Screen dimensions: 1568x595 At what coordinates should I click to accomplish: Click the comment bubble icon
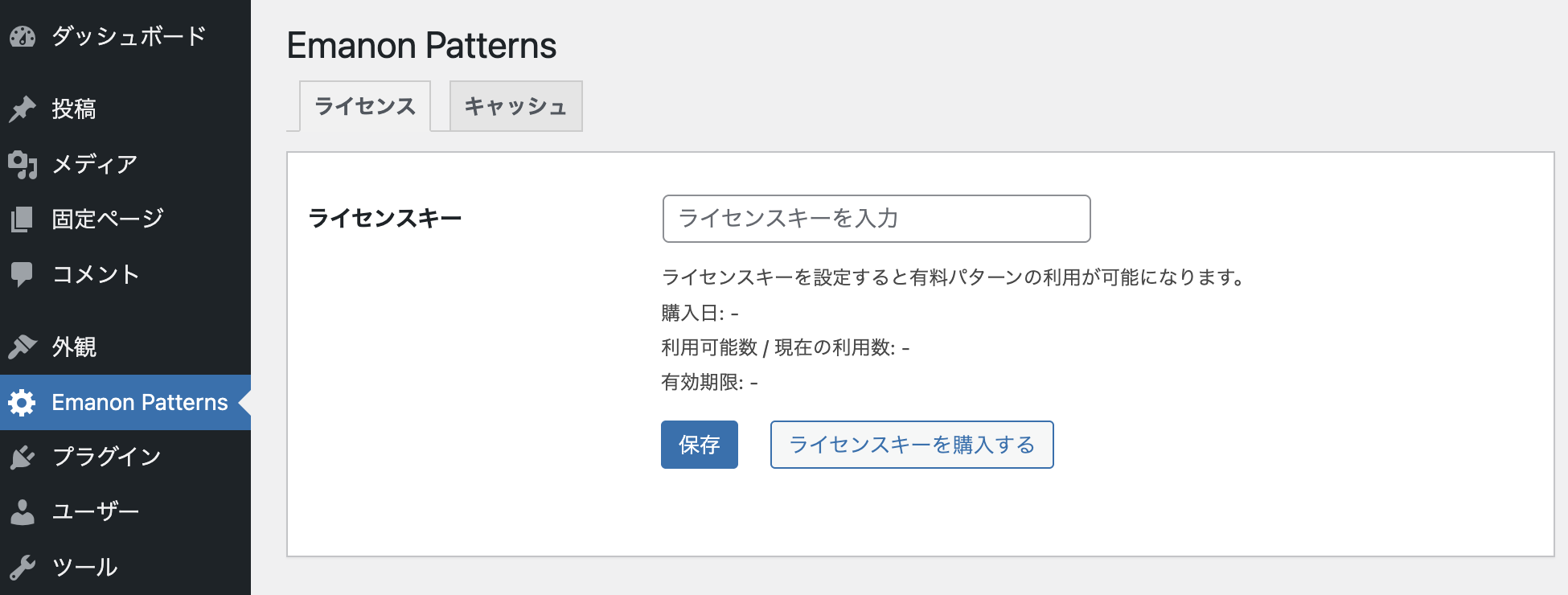23,274
